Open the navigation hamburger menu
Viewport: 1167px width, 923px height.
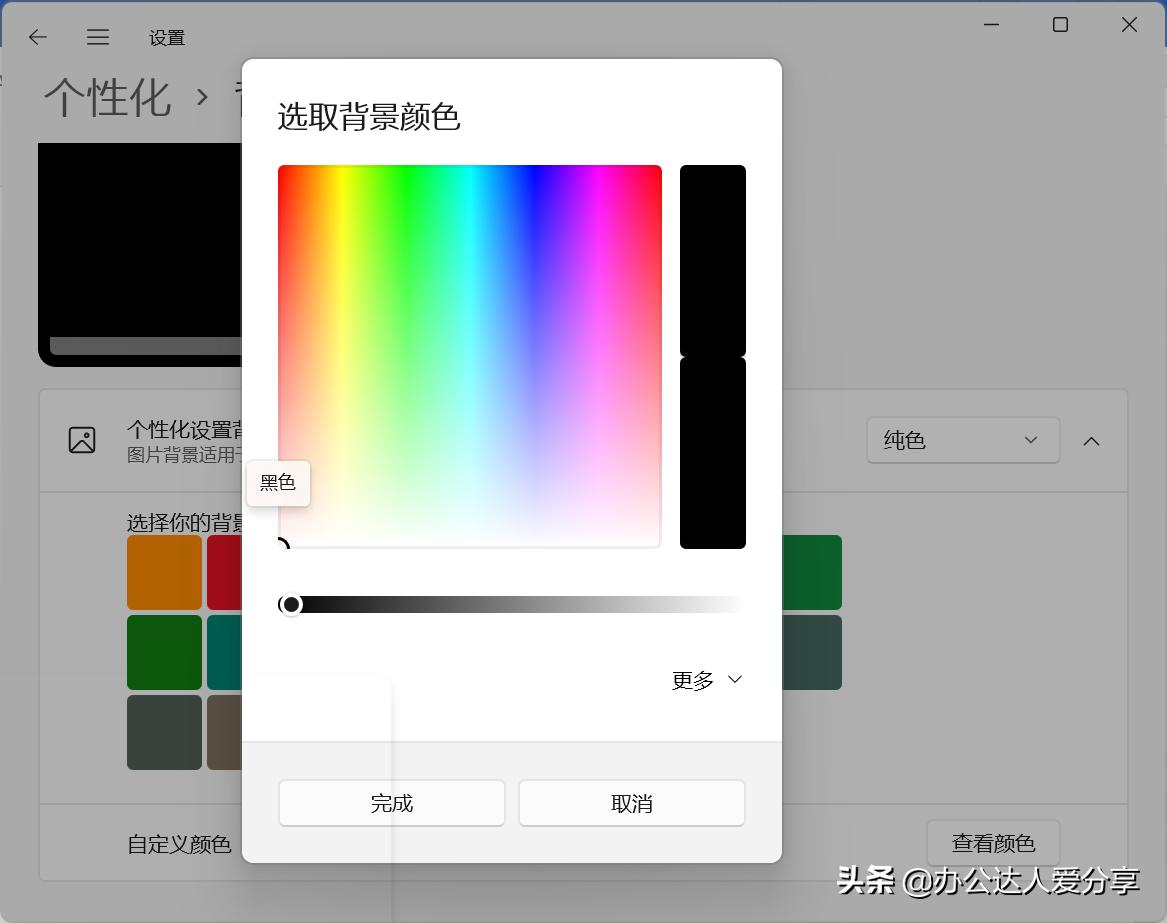coord(97,37)
